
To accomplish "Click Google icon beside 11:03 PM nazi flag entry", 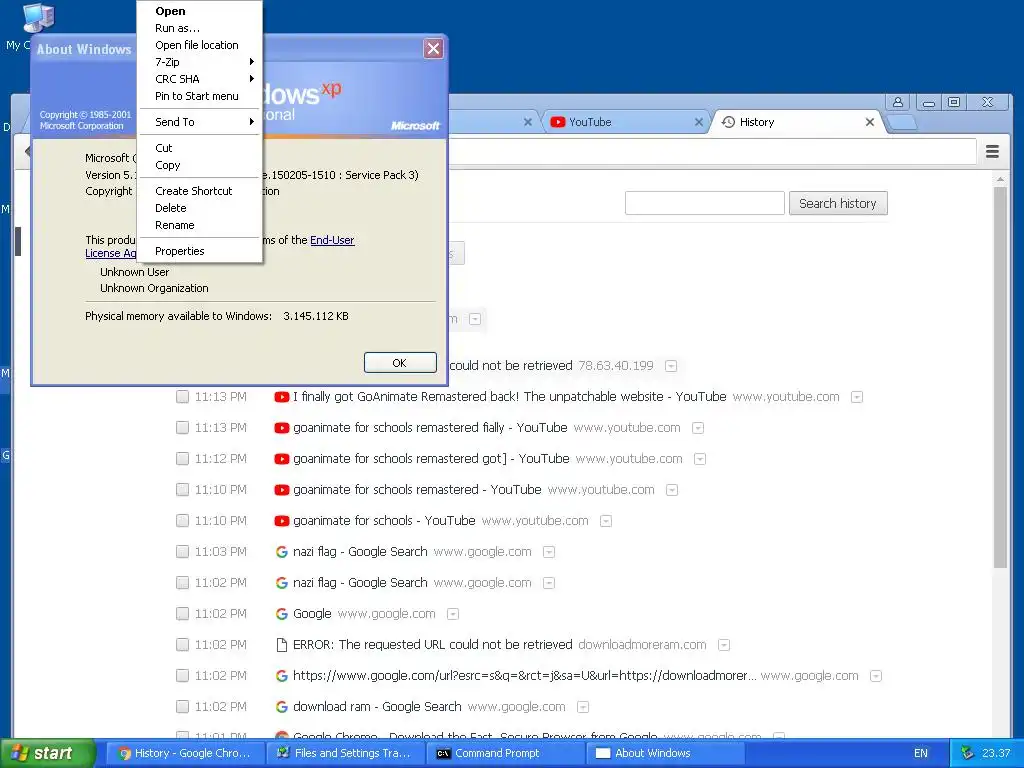I will 281,552.
